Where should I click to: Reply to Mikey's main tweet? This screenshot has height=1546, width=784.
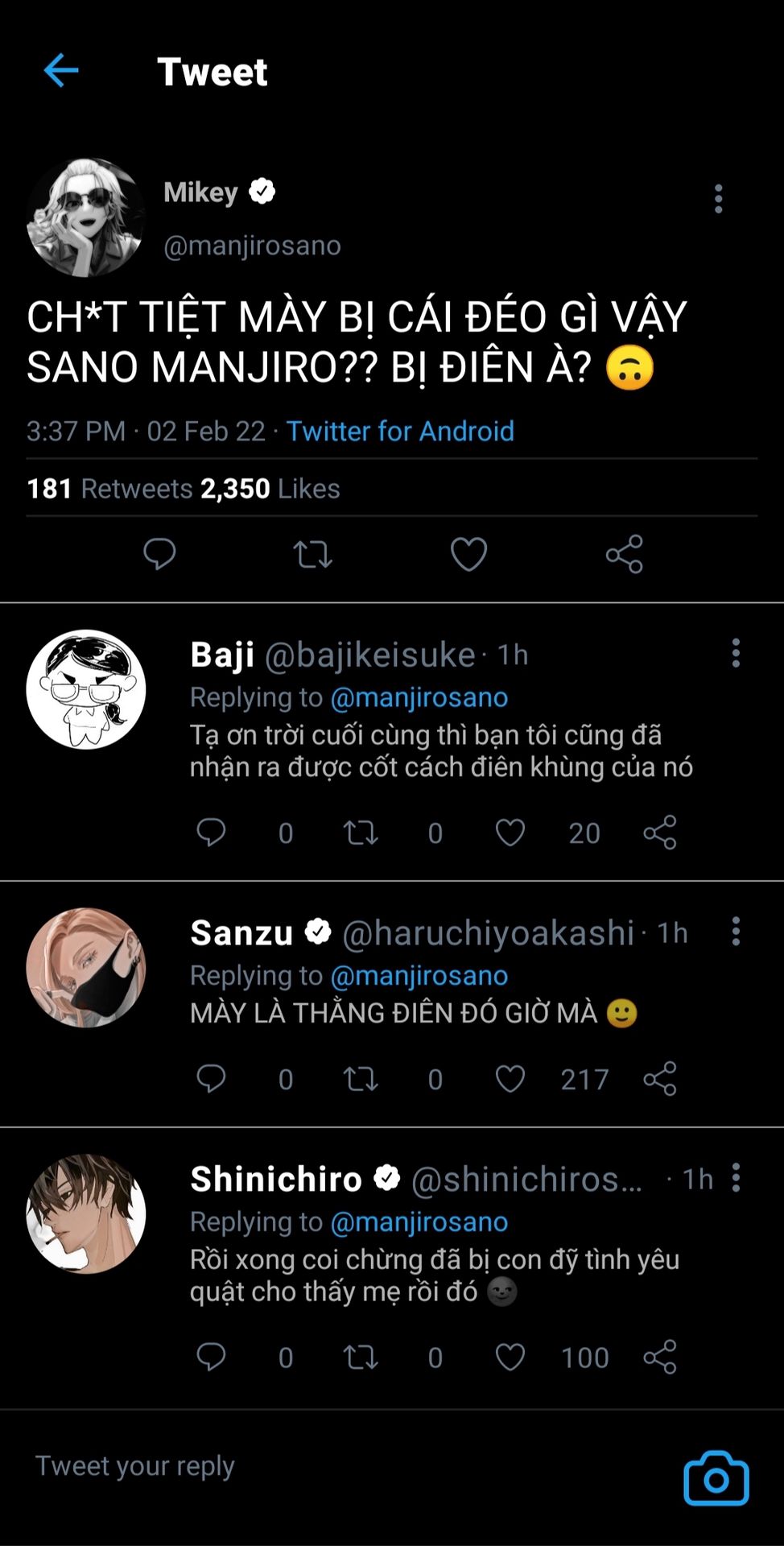(159, 554)
